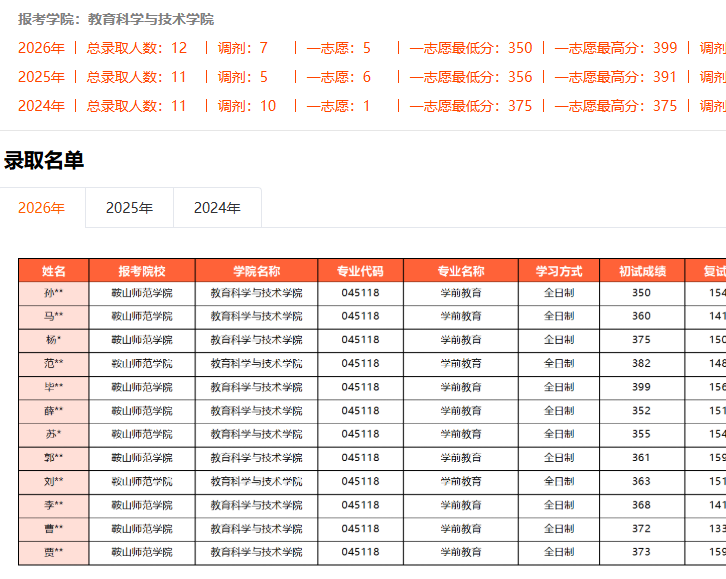This screenshot has width=726, height=579.
Task: Click 一志愿：5 in the 2026 summary
Action: 338,48
